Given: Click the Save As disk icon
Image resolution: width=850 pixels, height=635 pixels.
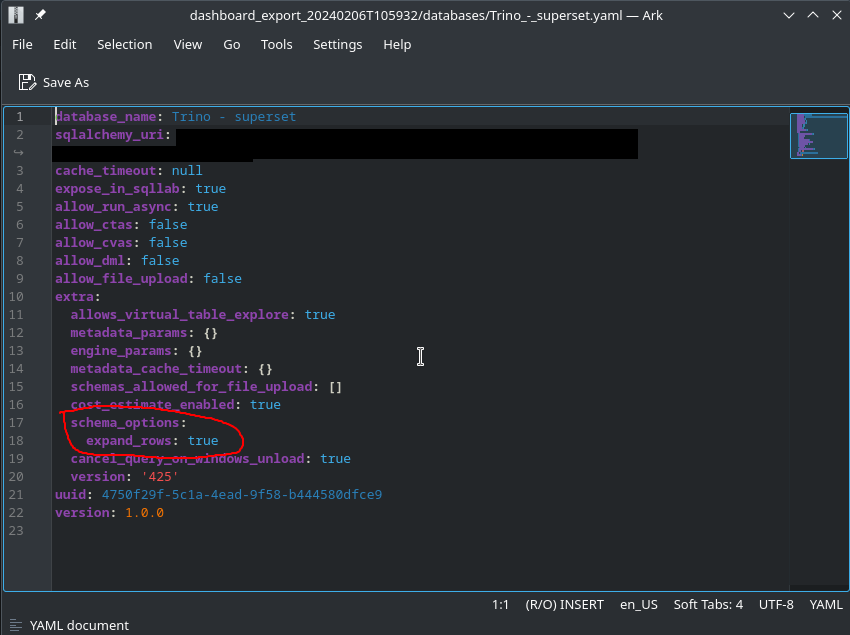Looking at the screenshot, I should (x=27, y=82).
